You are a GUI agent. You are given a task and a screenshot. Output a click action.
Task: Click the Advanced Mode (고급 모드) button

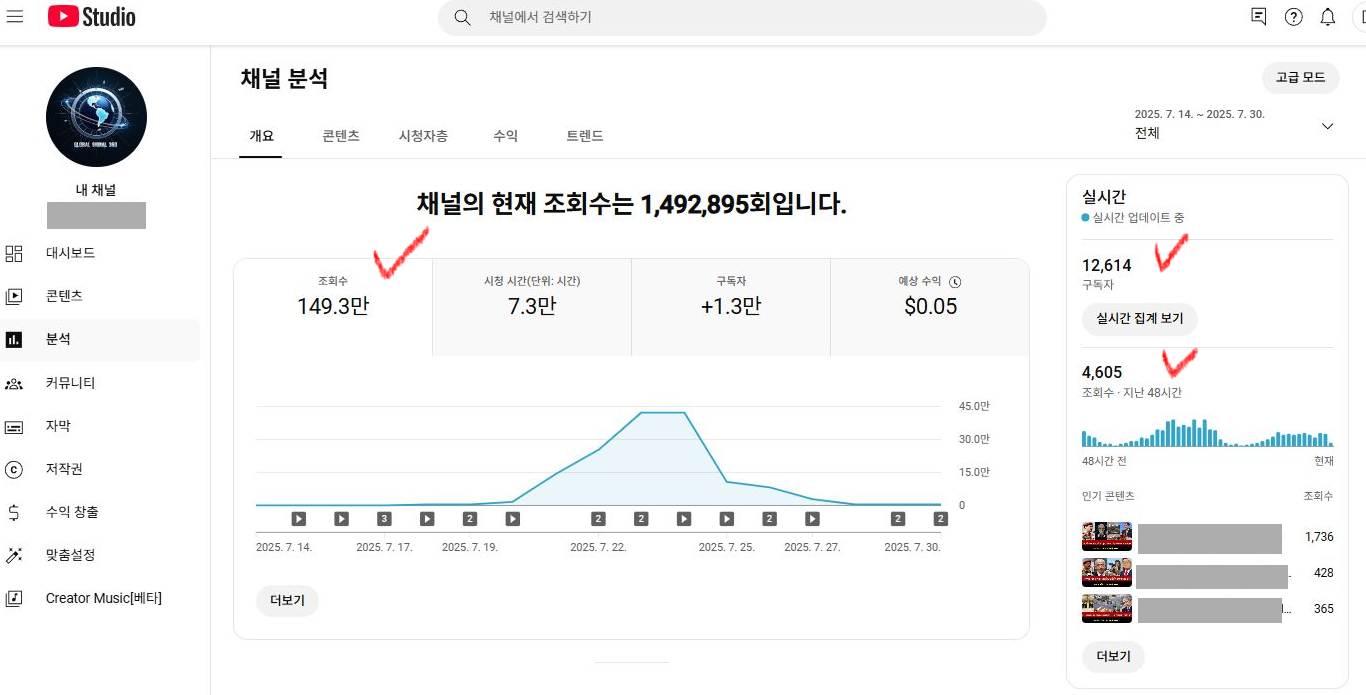1300,78
